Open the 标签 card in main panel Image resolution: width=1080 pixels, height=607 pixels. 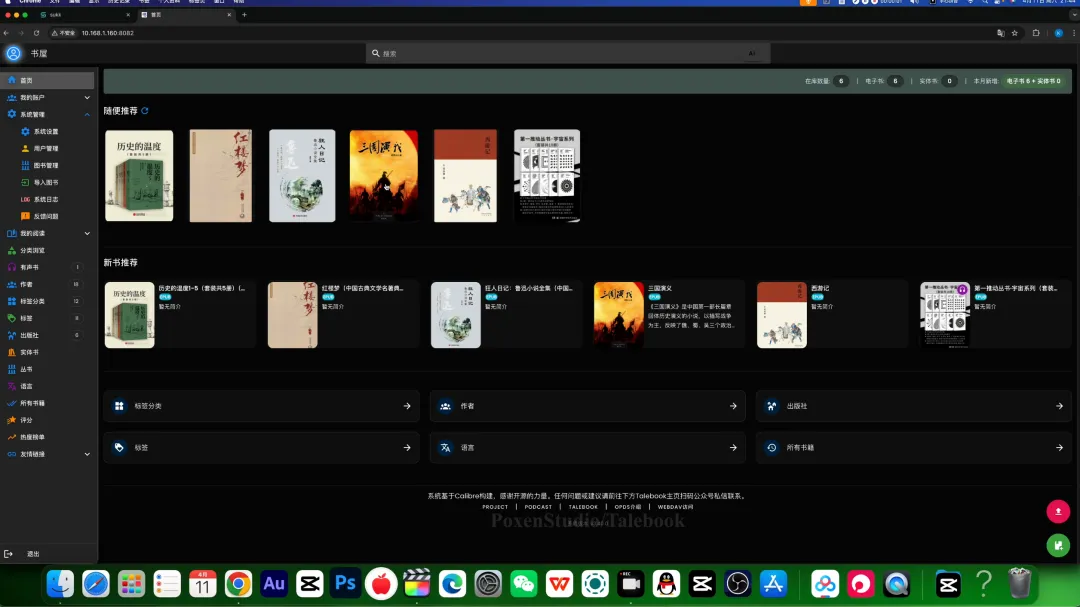tap(262, 448)
